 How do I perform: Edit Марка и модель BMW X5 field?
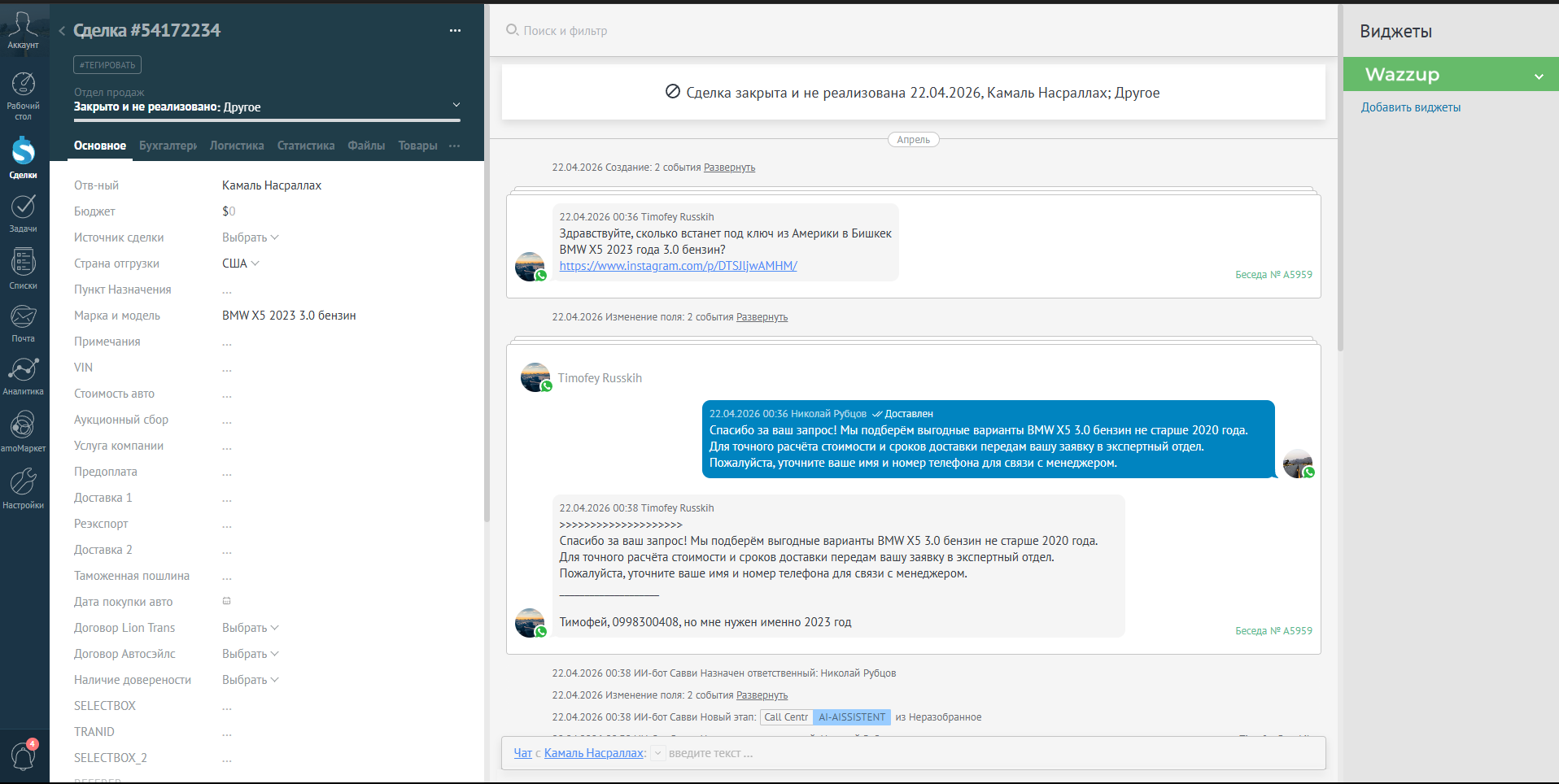tap(289, 316)
